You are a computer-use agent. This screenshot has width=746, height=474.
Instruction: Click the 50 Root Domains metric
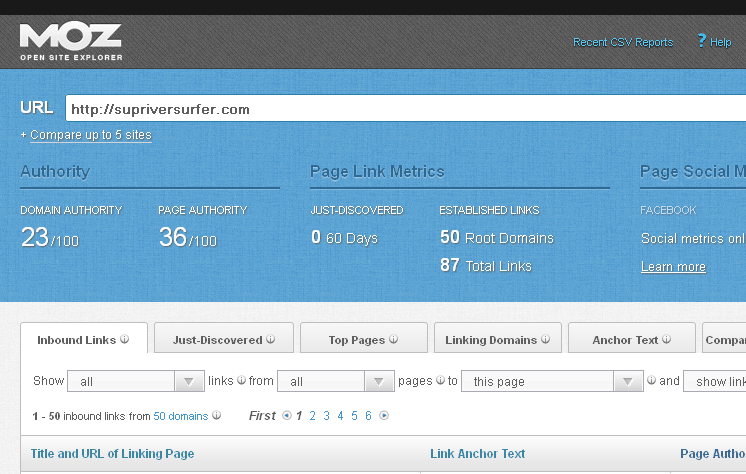(x=497, y=237)
